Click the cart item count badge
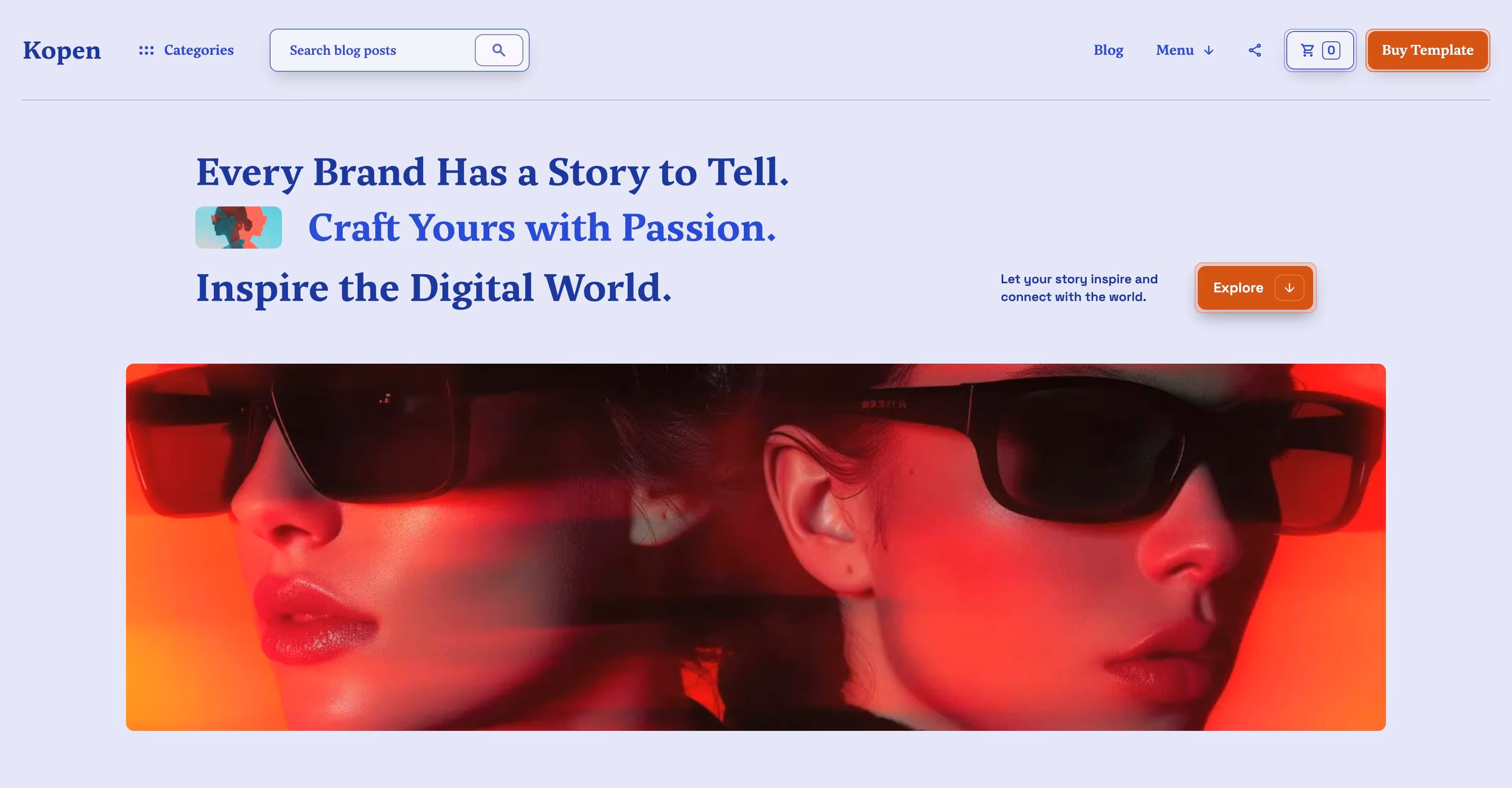Image resolution: width=1512 pixels, height=788 pixels. pyautogui.click(x=1330, y=50)
